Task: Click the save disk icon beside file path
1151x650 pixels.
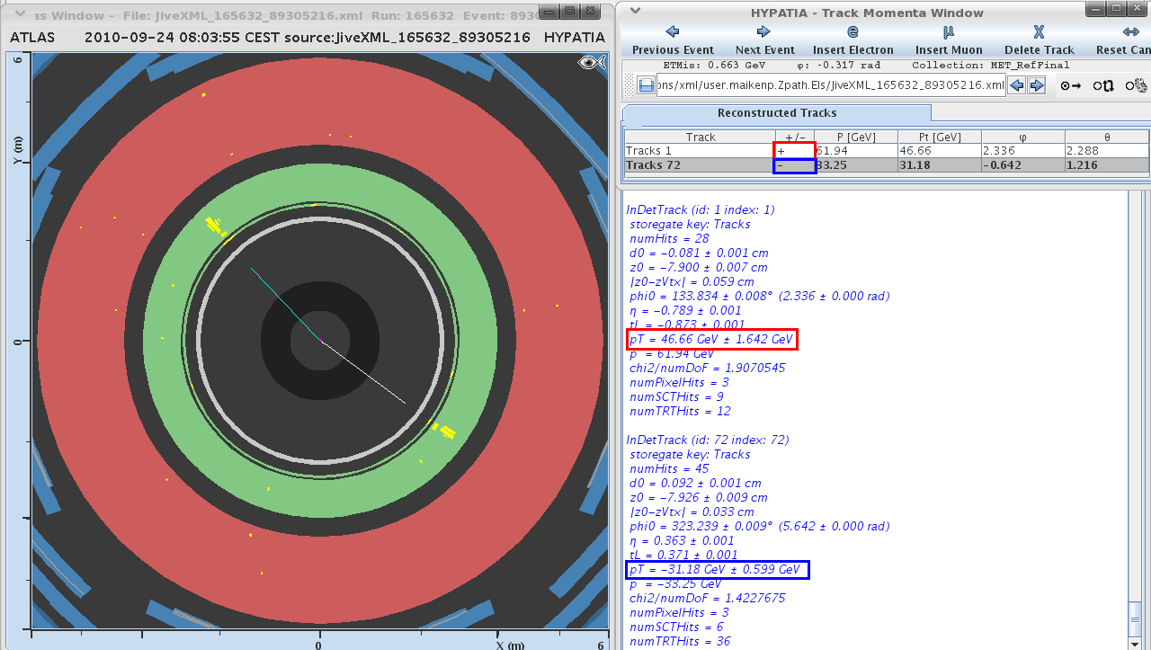Action: [x=646, y=86]
